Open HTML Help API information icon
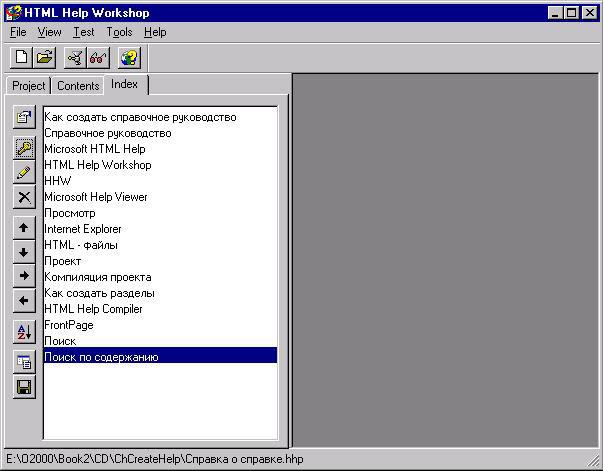The image size is (603, 471). pos(129,58)
